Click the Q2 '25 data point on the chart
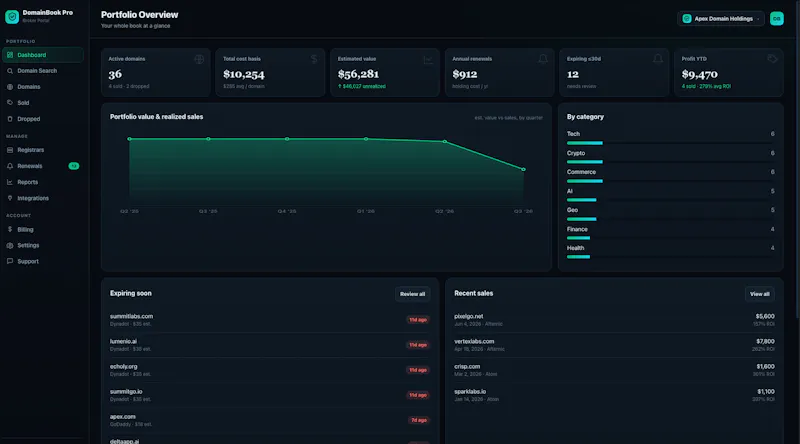Viewport: 800px width, 444px height. point(130,139)
